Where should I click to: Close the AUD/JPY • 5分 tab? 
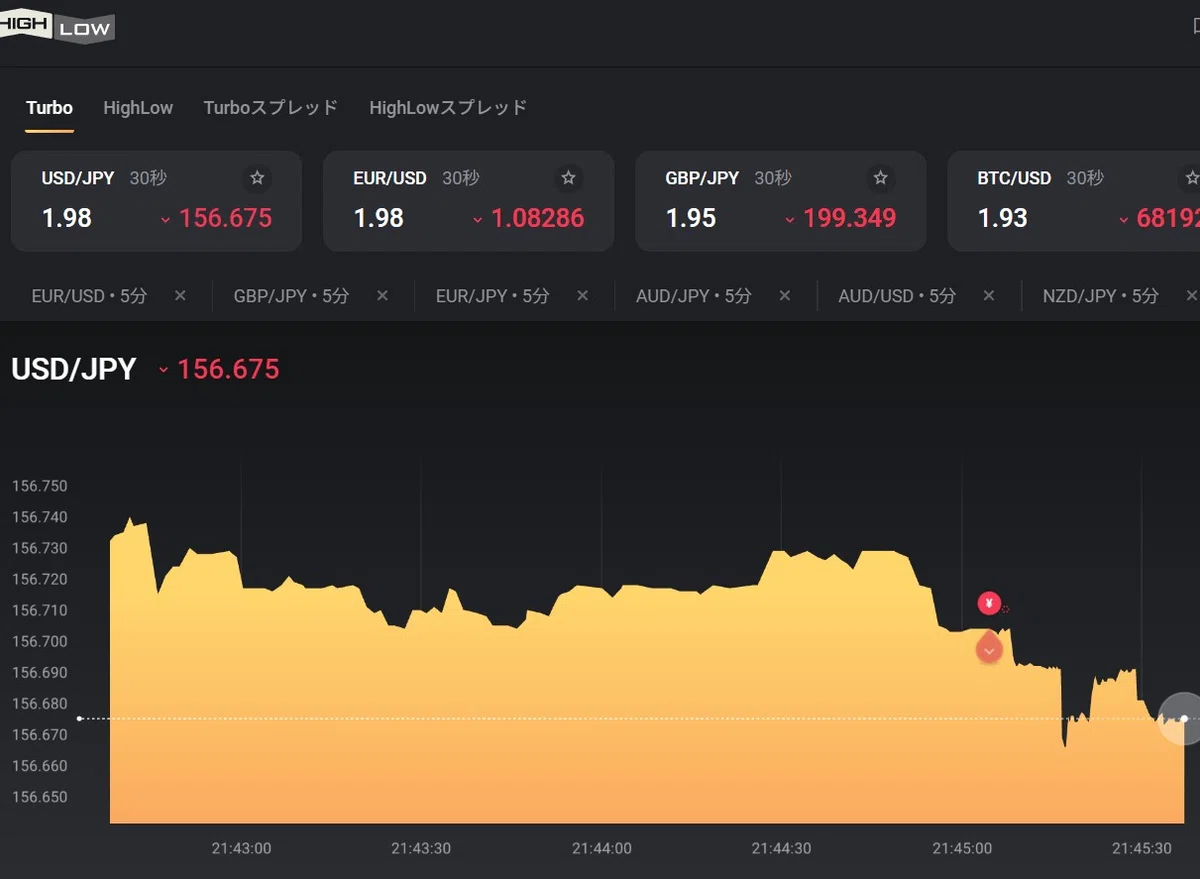785,296
